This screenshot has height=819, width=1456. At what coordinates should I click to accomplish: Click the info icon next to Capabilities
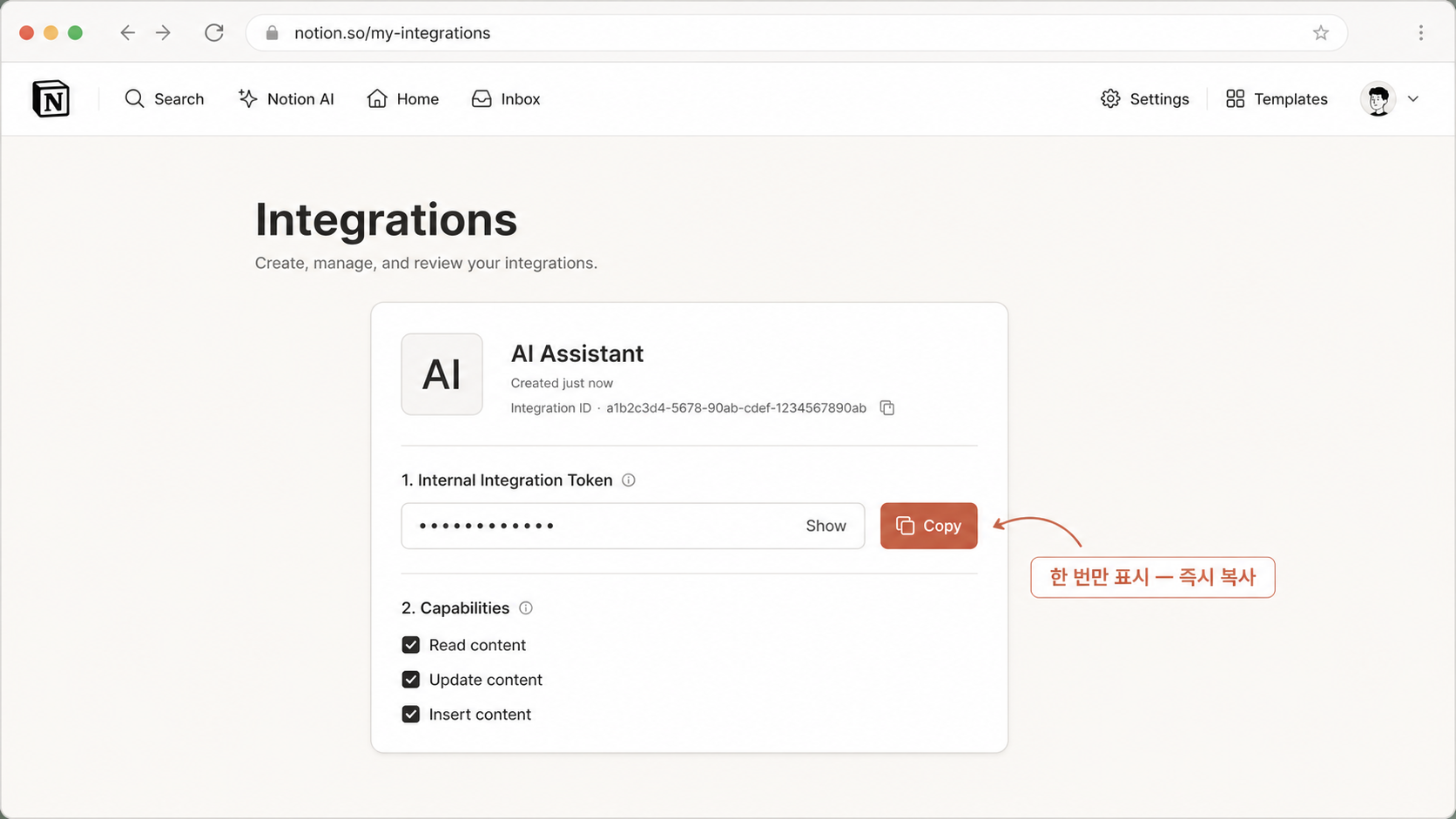pos(526,608)
